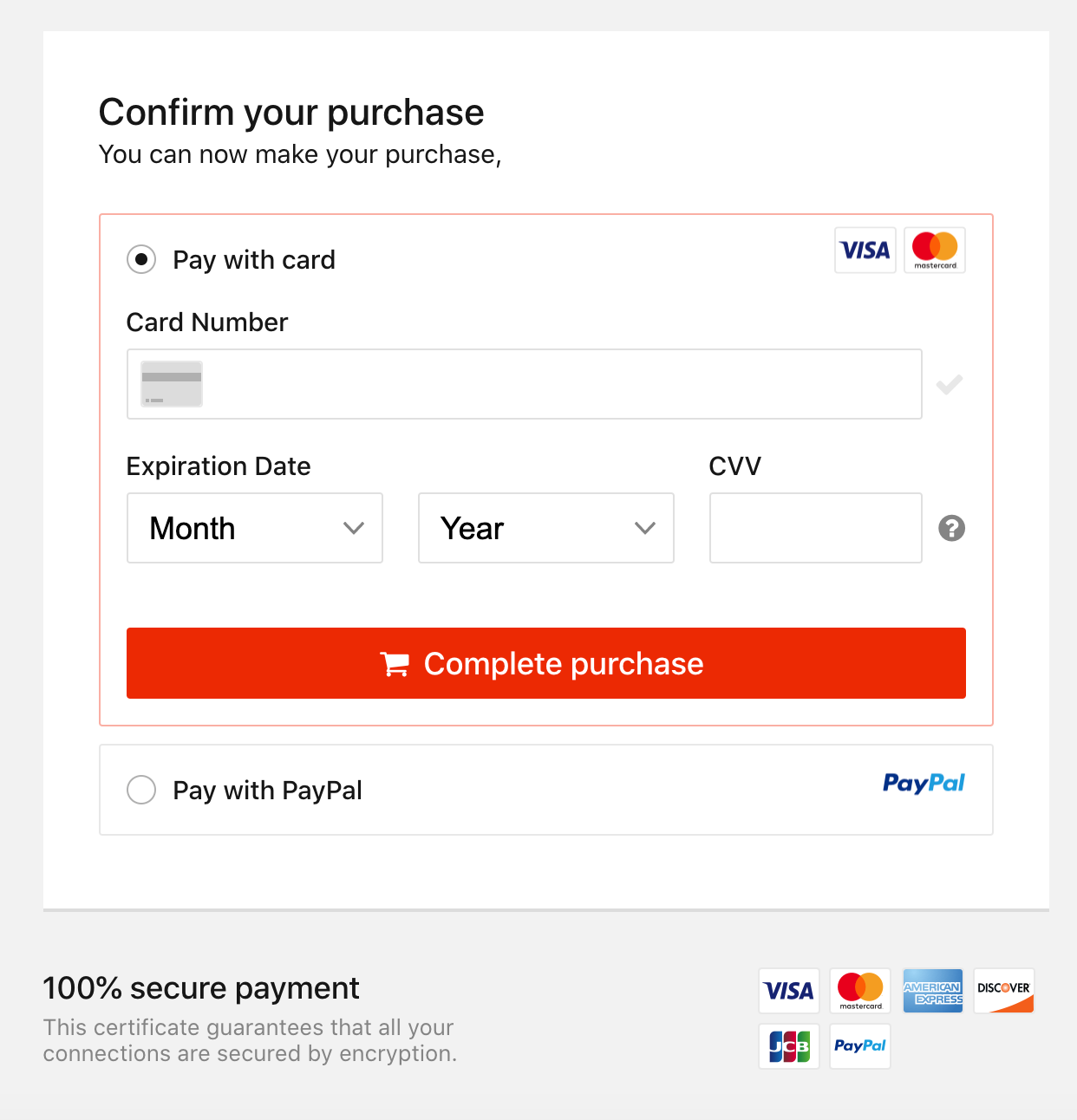
Task: Click the gray card placeholder icon in the card field
Action: click(x=172, y=384)
